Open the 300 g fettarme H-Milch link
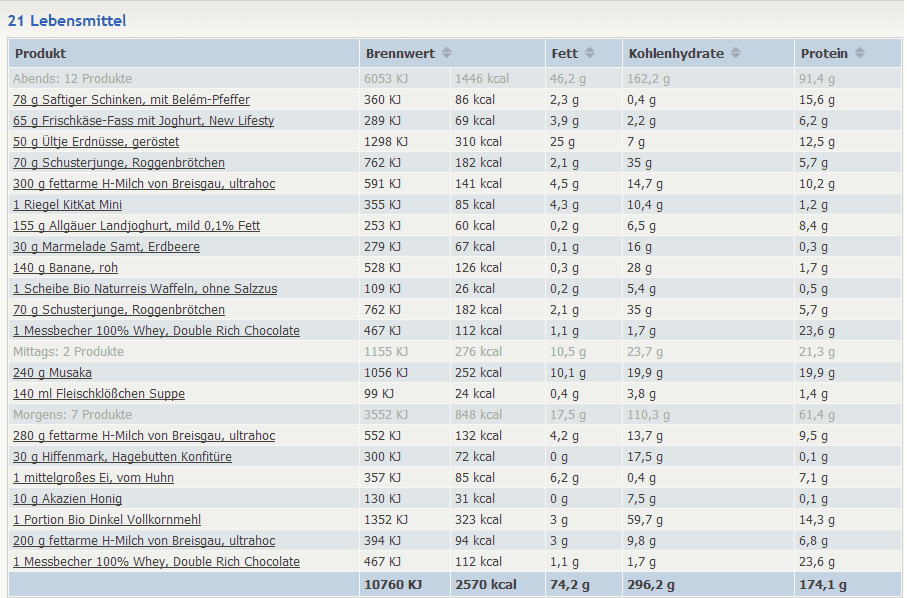Image resolution: width=907 pixels, height=598 pixels. pyautogui.click(x=144, y=183)
